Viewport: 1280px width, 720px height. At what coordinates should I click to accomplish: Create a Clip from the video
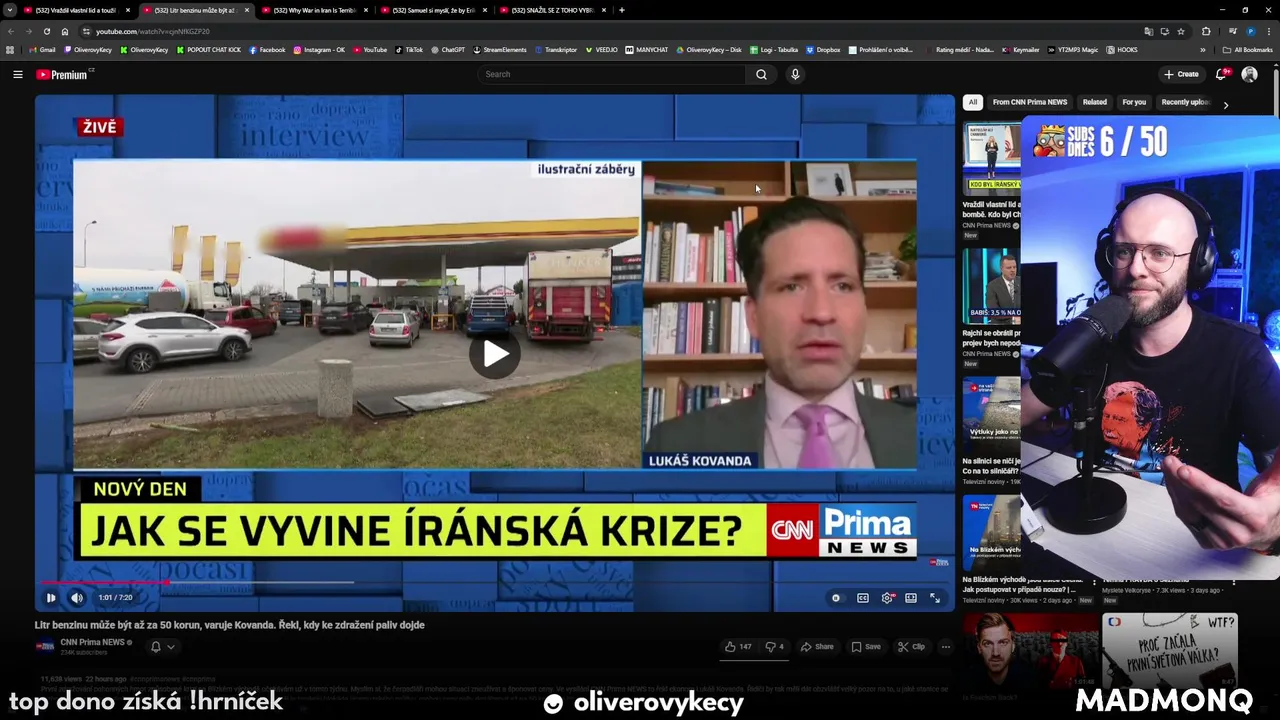coord(911,647)
